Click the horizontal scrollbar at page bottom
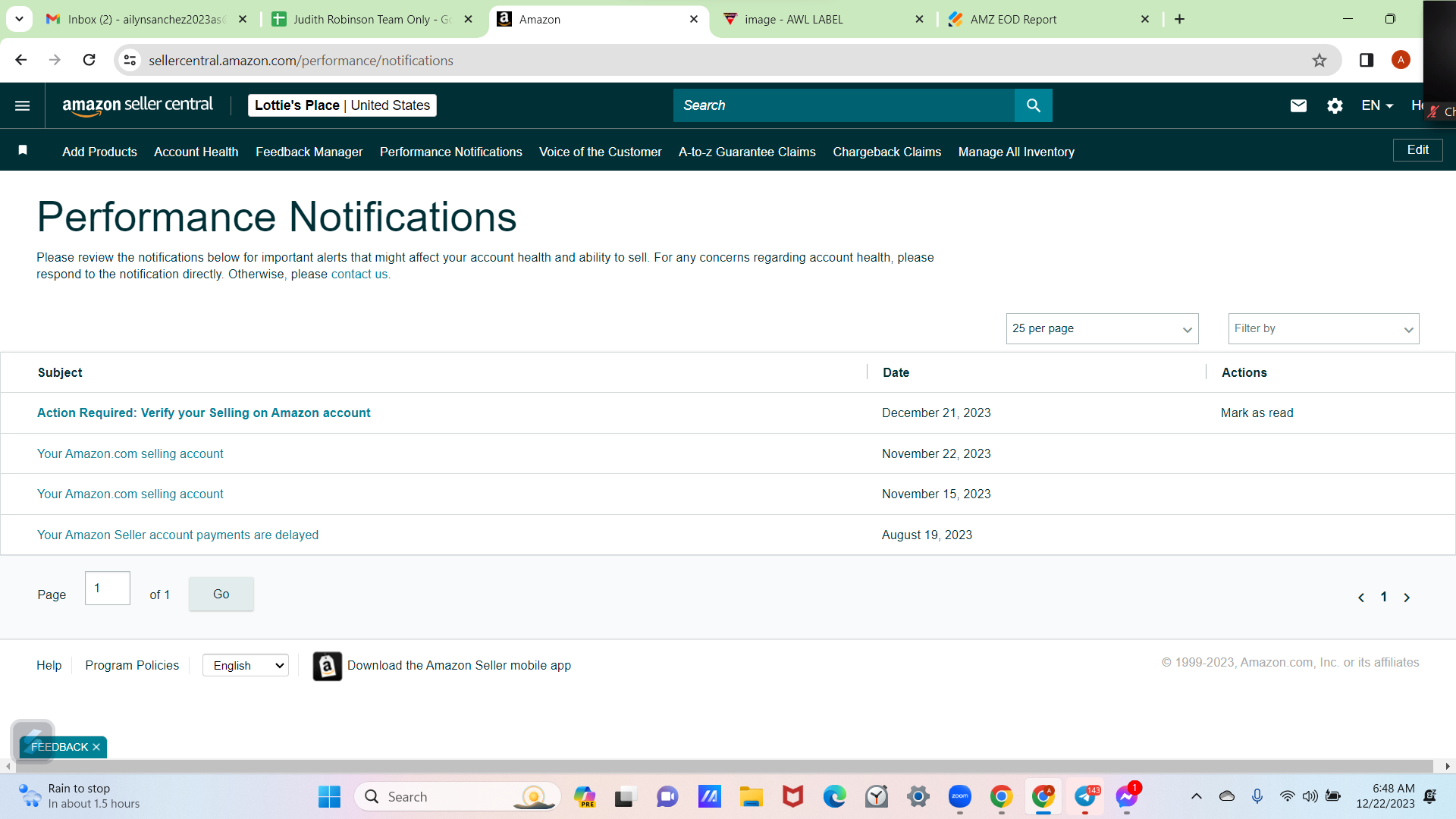Image resolution: width=1456 pixels, height=819 pixels. [724, 766]
